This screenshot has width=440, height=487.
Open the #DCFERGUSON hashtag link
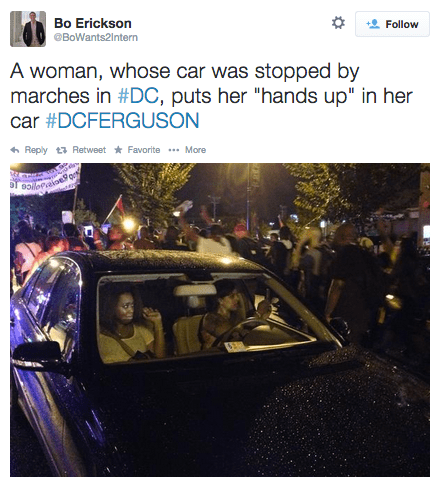click(x=122, y=121)
